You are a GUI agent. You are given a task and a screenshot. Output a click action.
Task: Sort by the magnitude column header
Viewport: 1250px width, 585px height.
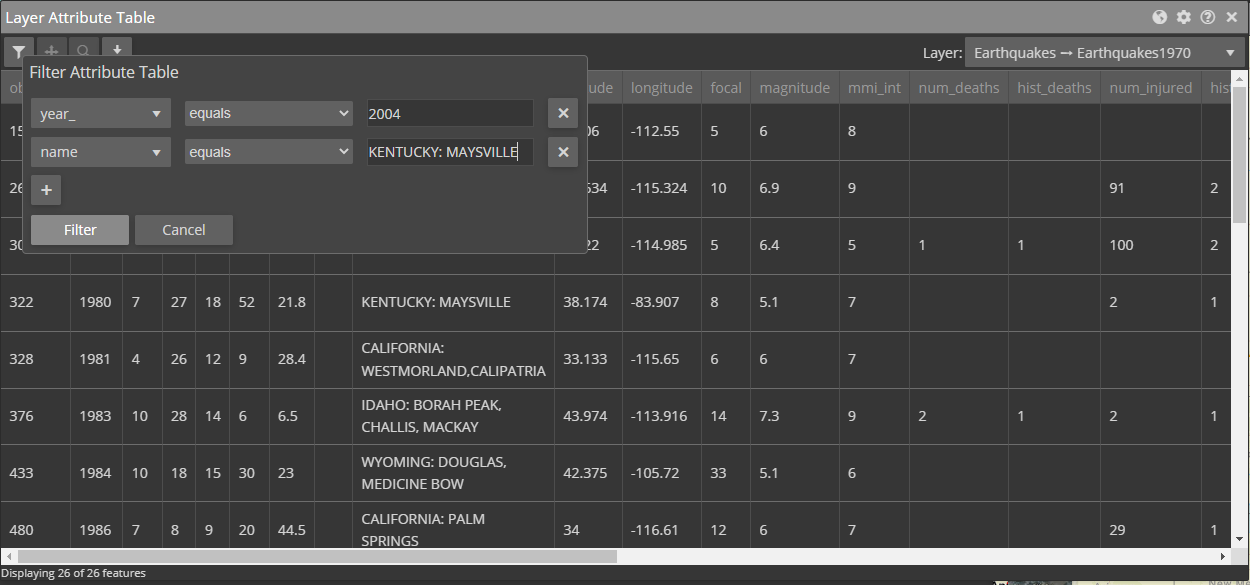pyautogui.click(x=794, y=88)
